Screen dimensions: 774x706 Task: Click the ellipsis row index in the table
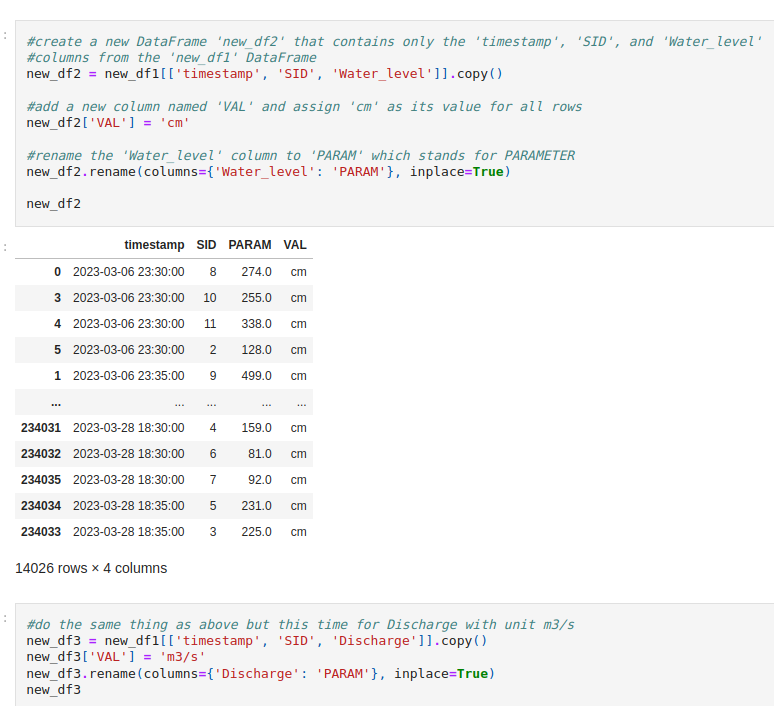coord(56,402)
